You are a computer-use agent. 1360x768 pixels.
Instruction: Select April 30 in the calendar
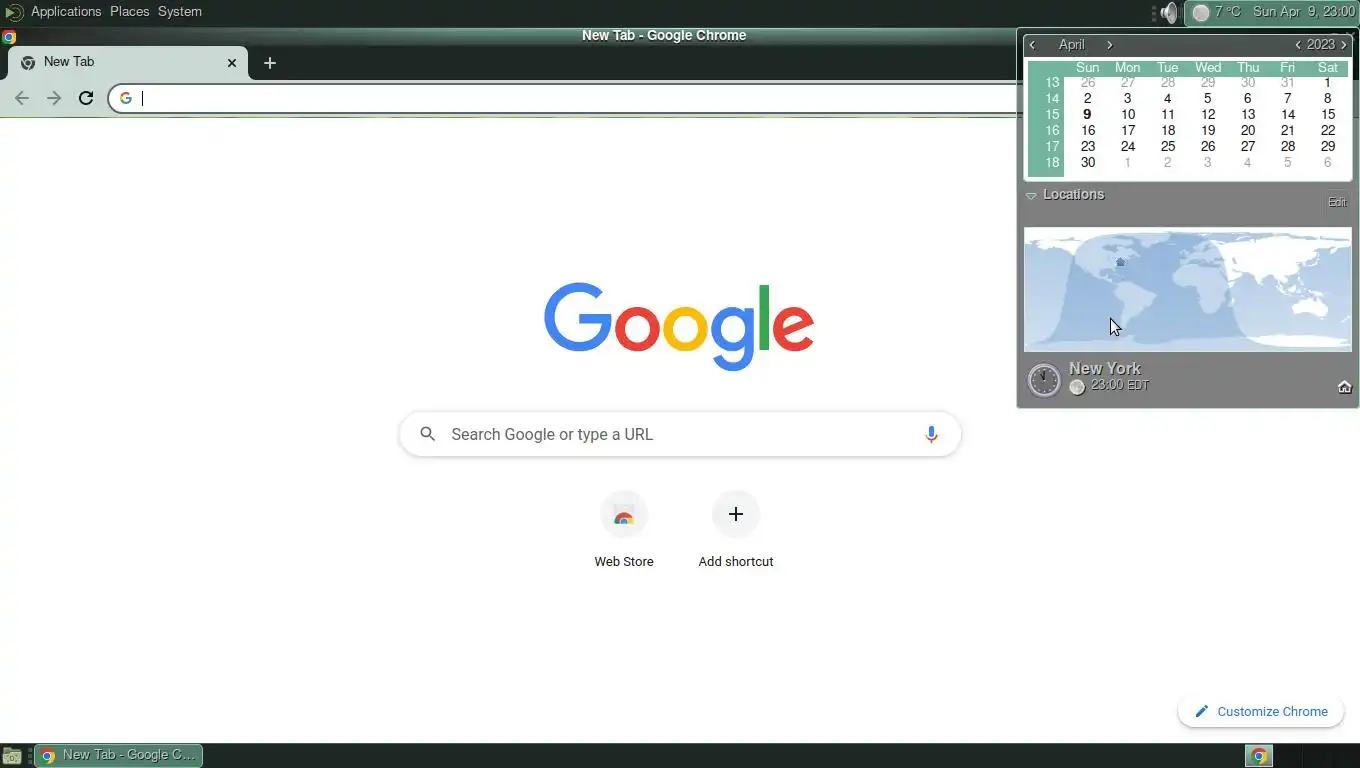click(1088, 162)
